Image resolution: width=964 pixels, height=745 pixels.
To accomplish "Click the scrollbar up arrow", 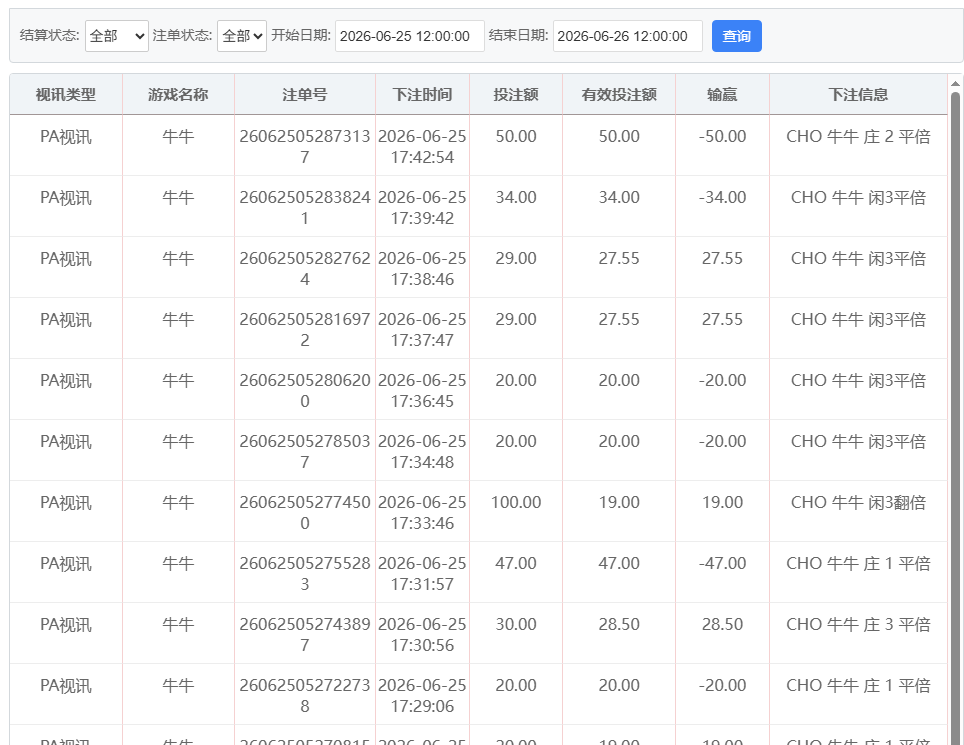I will 955,82.
